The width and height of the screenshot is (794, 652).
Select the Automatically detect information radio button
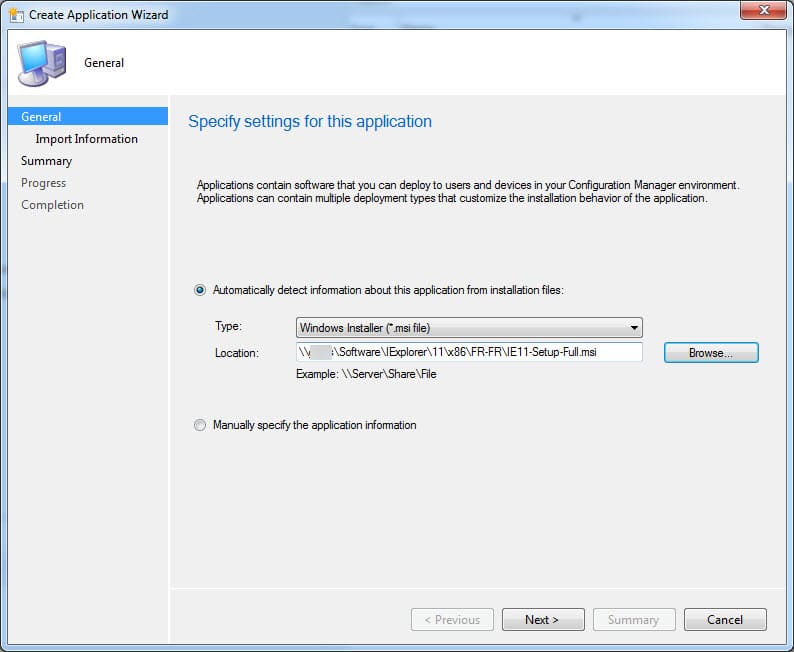(x=200, y=290)
